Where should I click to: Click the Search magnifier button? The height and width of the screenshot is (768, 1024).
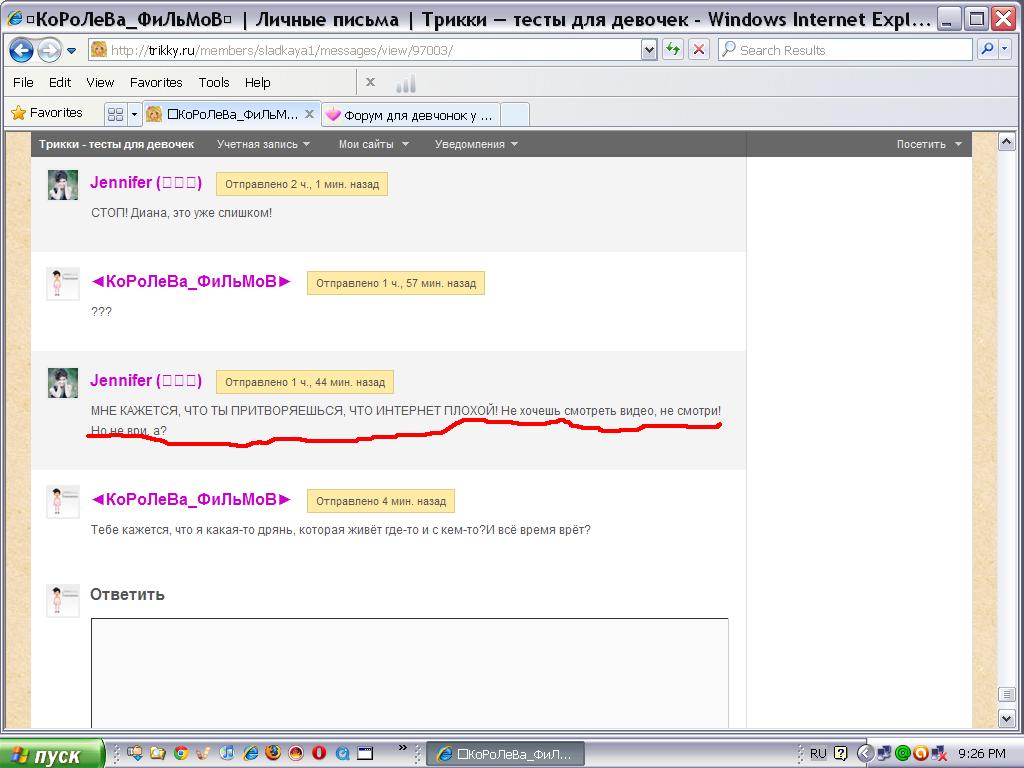pos(988,50)
